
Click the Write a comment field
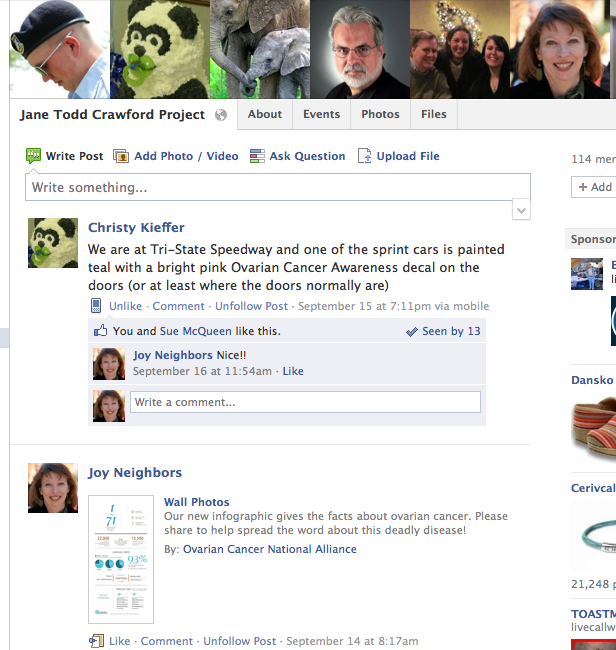[306, 402]
